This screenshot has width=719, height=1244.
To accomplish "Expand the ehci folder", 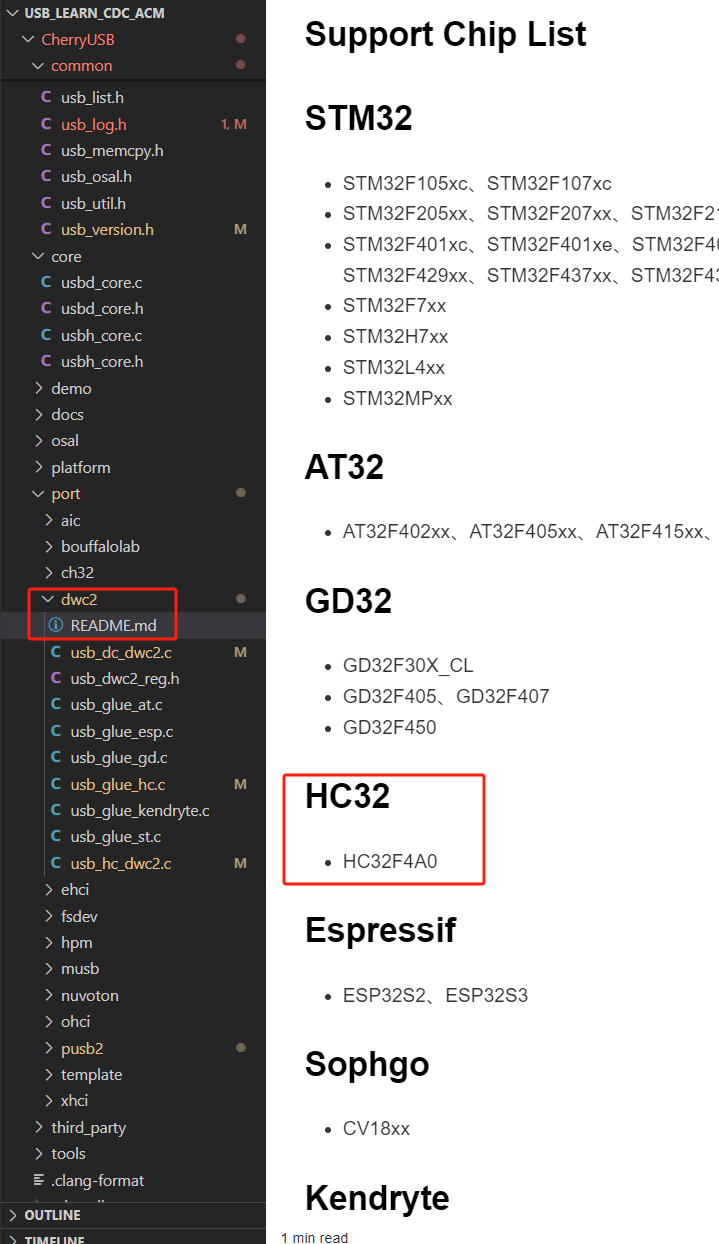I will click(x=49, y=890).
